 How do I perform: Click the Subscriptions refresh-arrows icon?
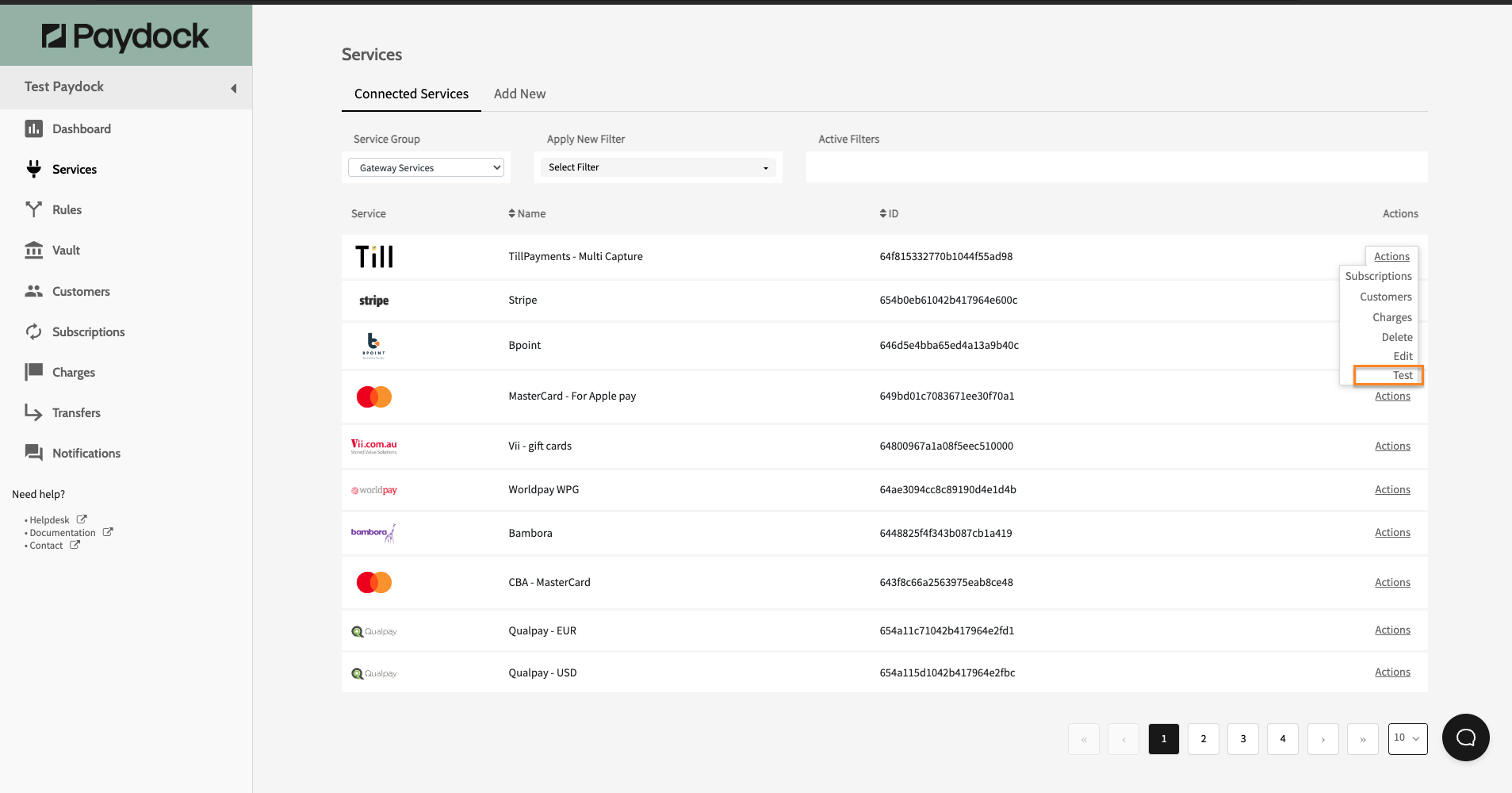click(33, 331)
